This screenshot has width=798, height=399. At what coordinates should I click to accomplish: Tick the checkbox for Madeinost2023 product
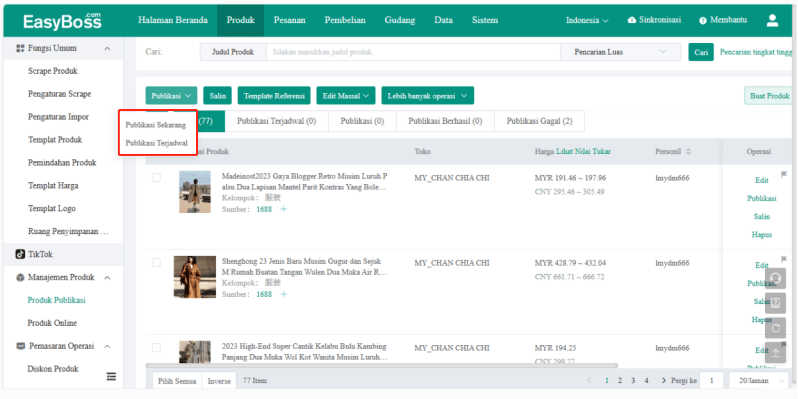[157, 178]
